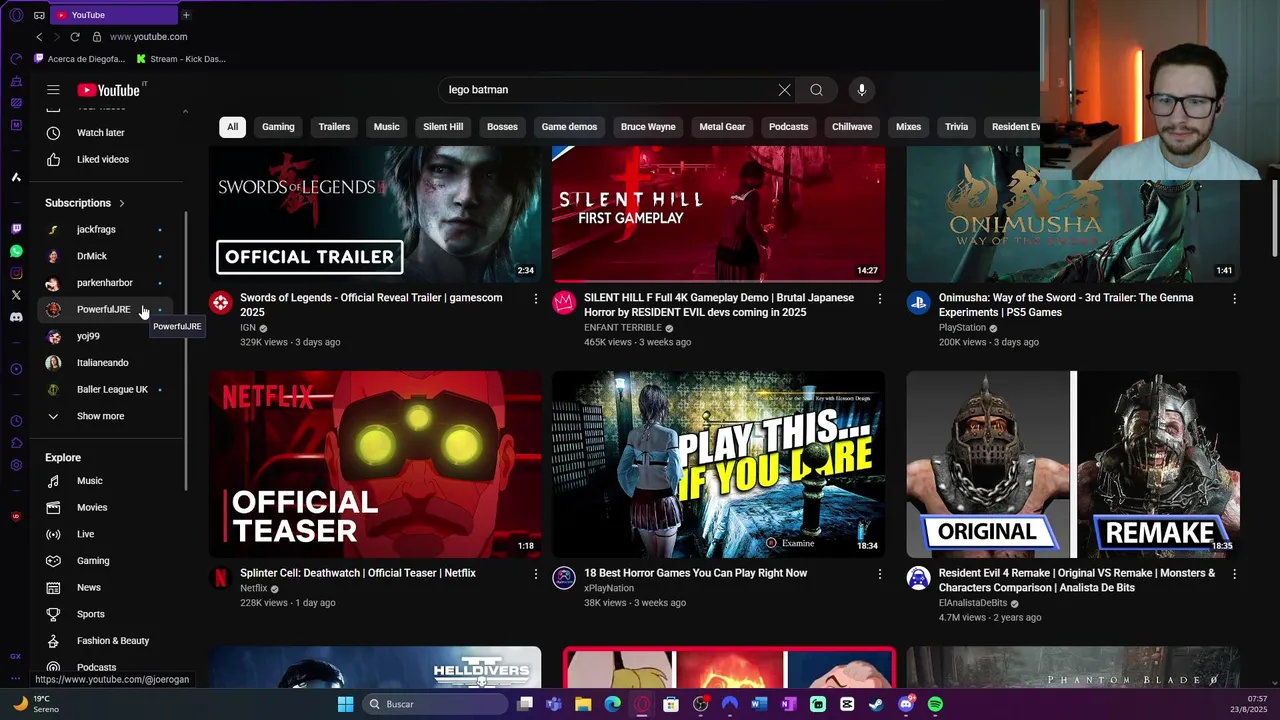
Task: Open more options for Onimusha trailer video
Action: coord(1234,298)
